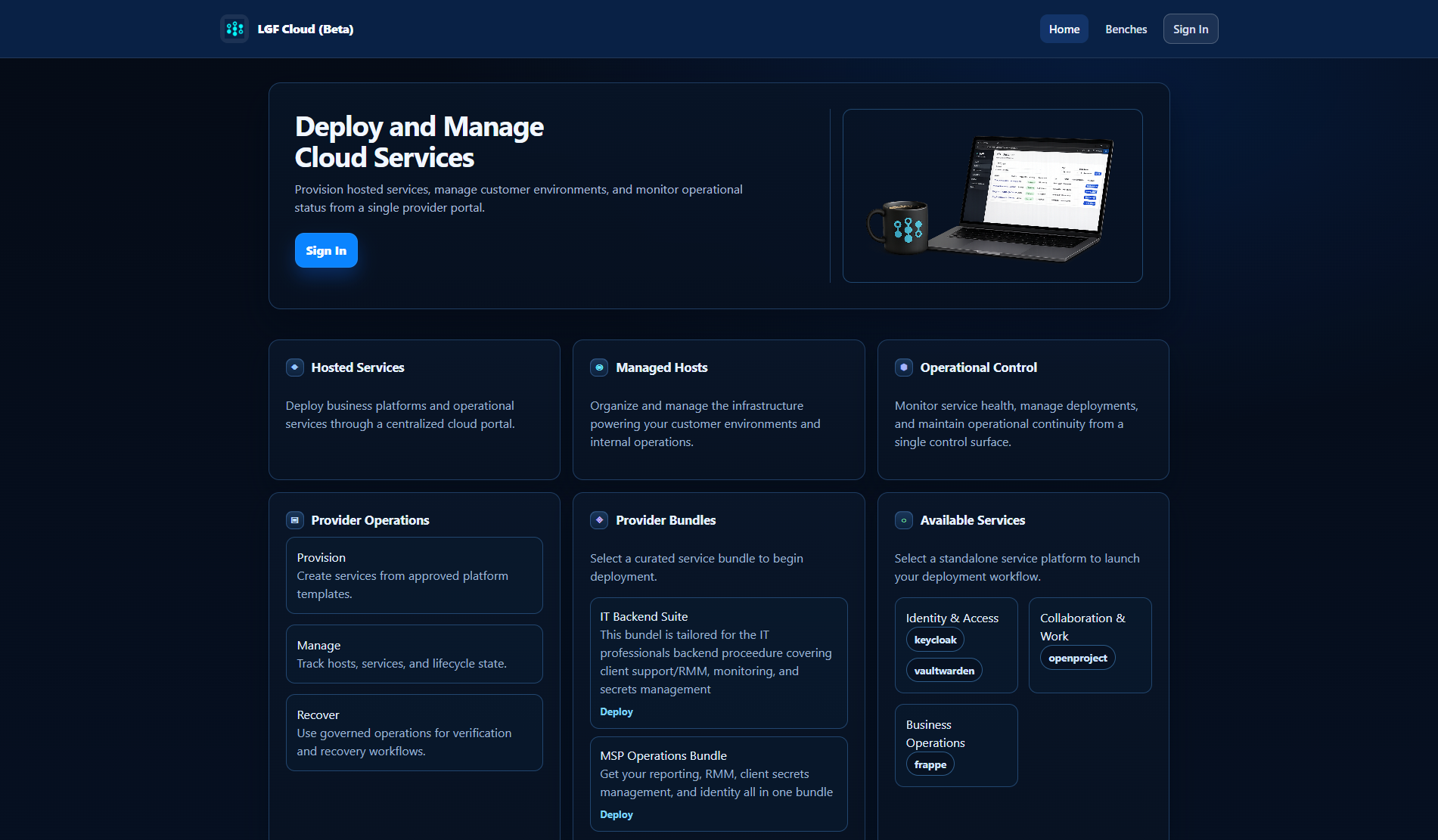The width and height of the screenshot is (1438, 840).
Task: Click the MSP Operations Bundle title
Action: point(663,755)
